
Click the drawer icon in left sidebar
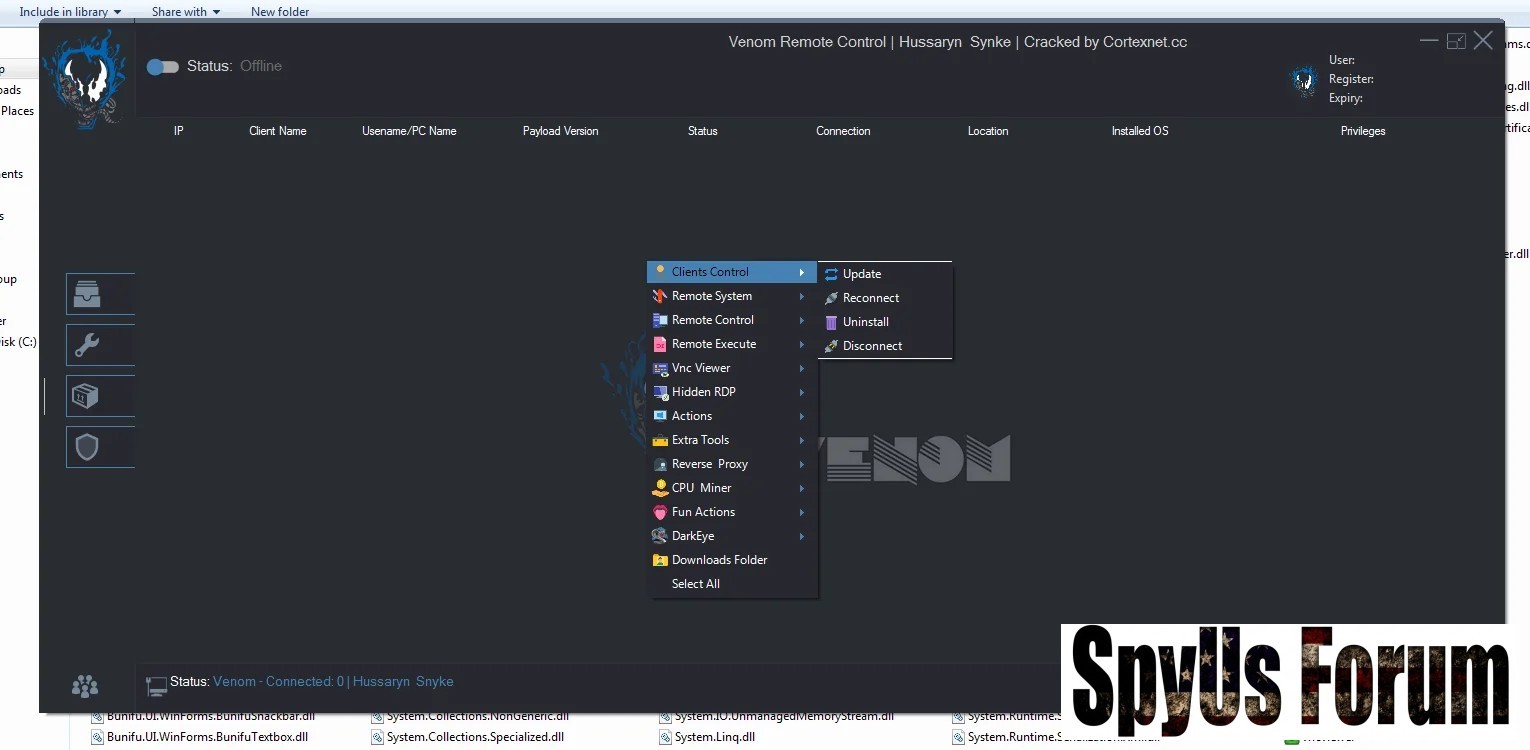point(87,294)
